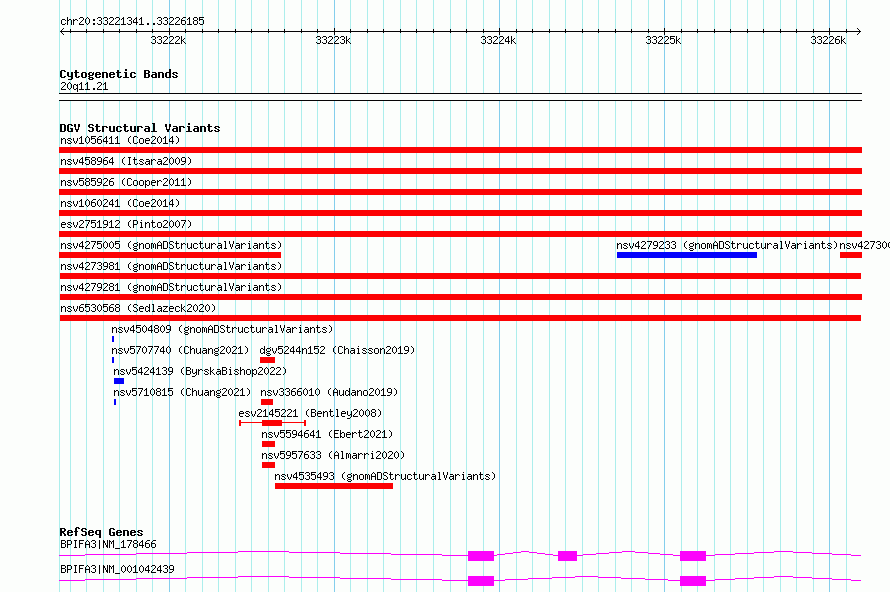Select the nsv4279233 (gnomADStructuralVariants) label

point(727,245)
